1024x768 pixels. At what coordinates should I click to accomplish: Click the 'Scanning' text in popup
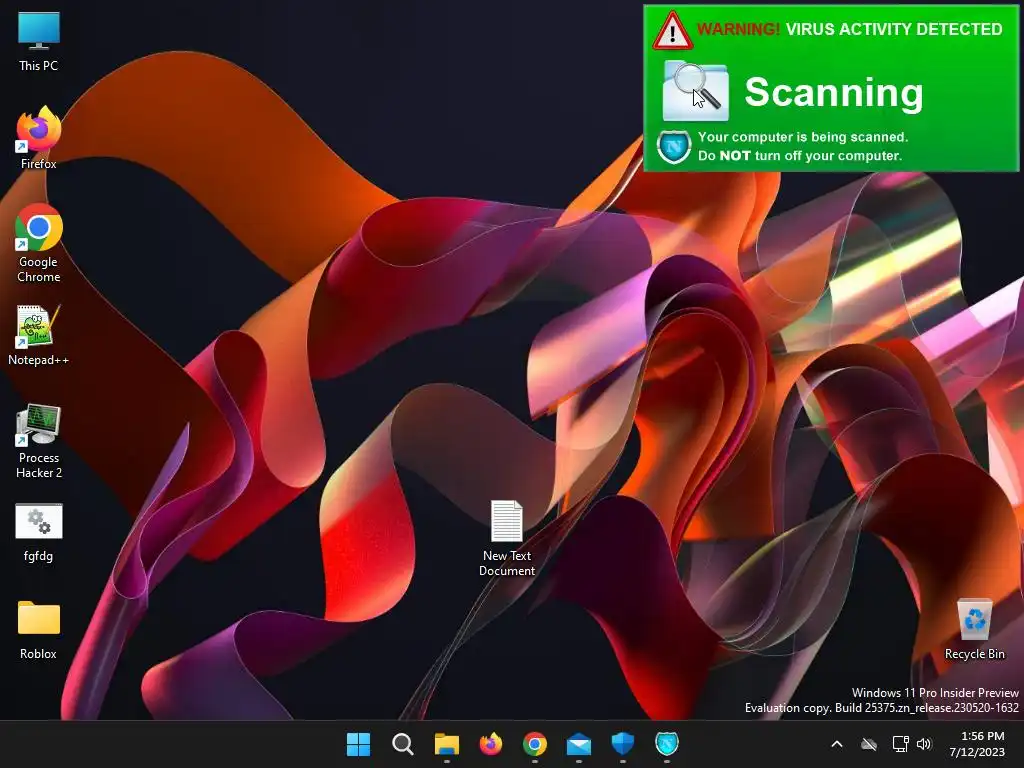[x=834, y=92]
